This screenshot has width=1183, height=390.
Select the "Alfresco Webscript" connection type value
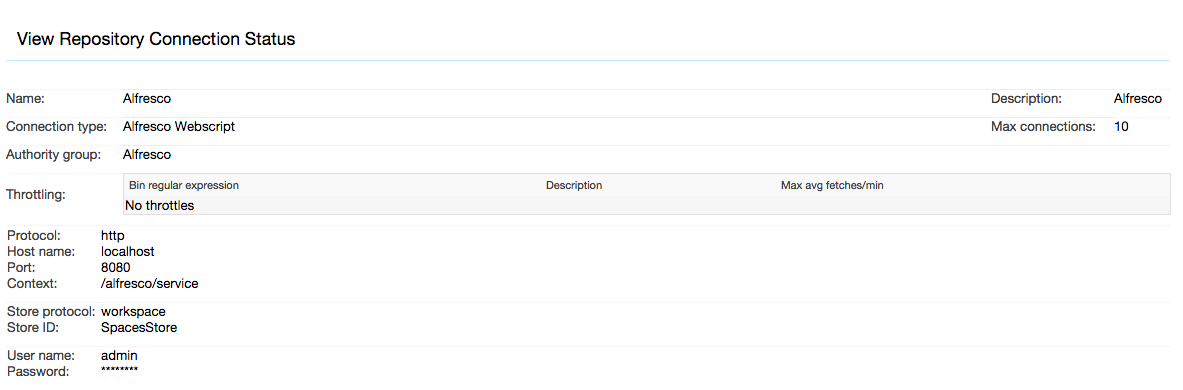[179, 127]
